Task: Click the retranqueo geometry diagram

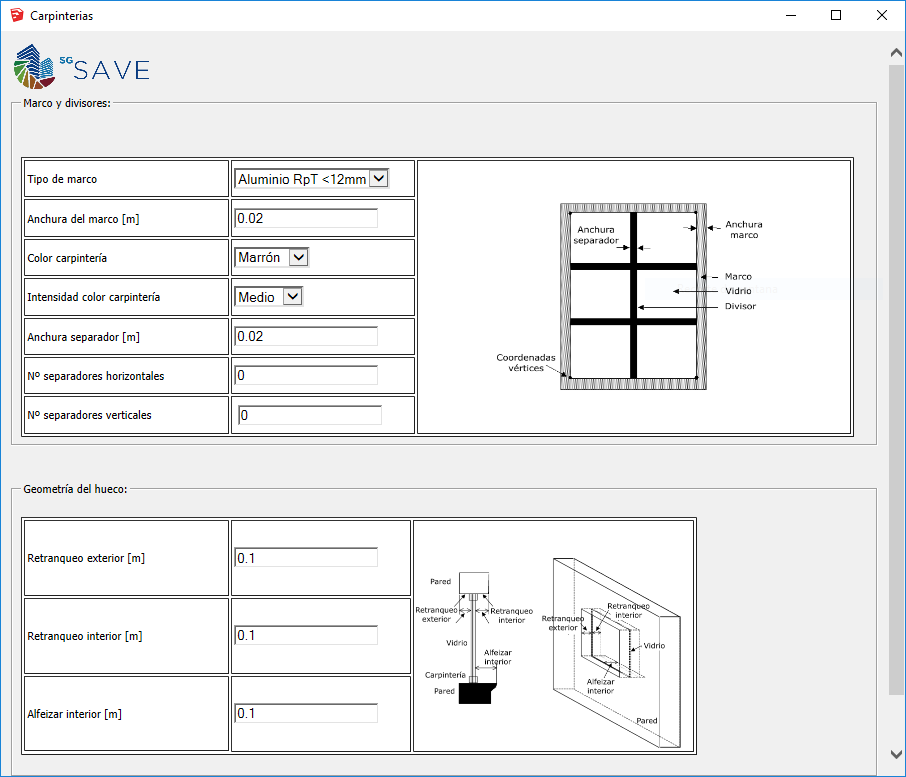Action: point(554,635)
